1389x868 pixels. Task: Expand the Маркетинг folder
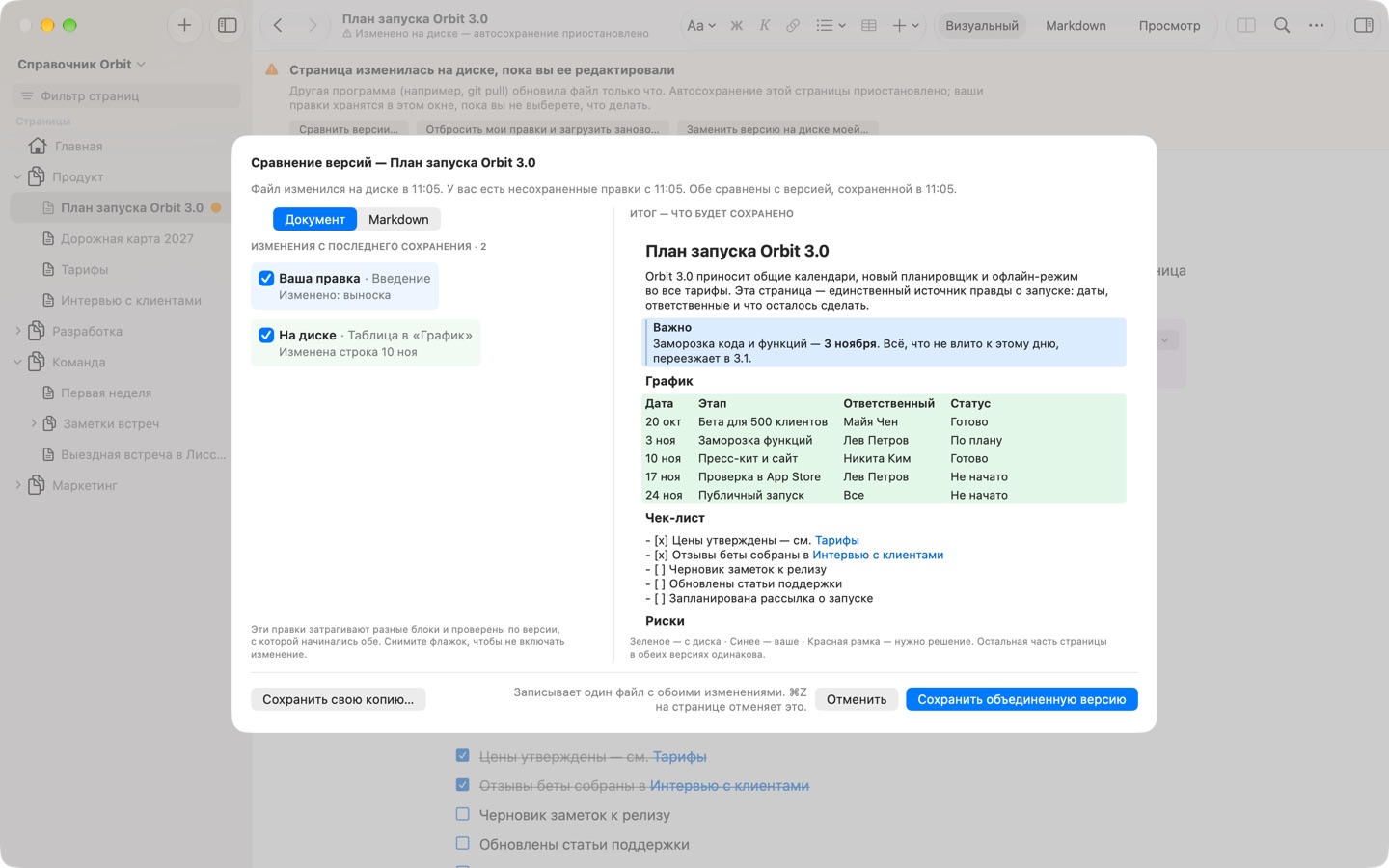point(17,486)
